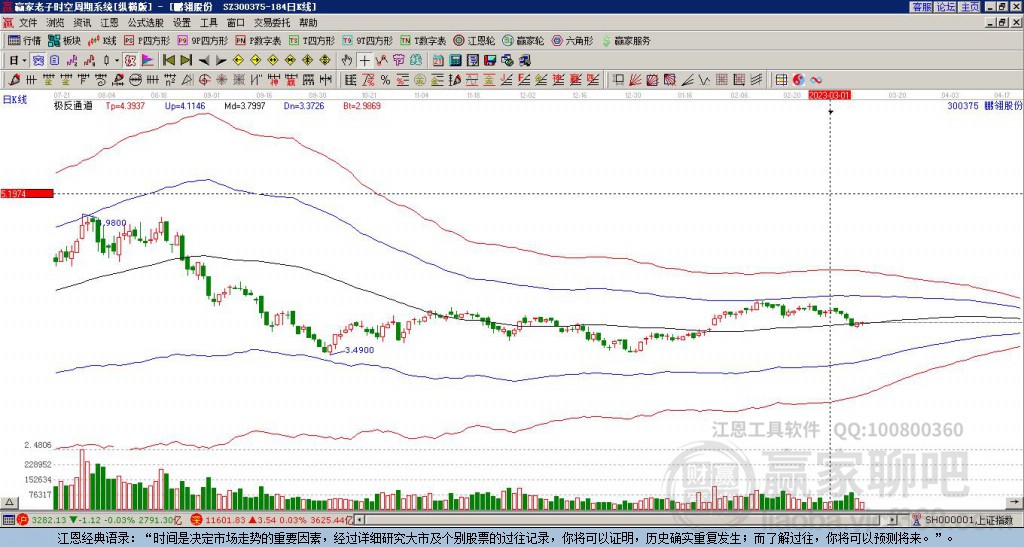Open the 资讯 menu
1024x548 pixels.
(82, 23)
